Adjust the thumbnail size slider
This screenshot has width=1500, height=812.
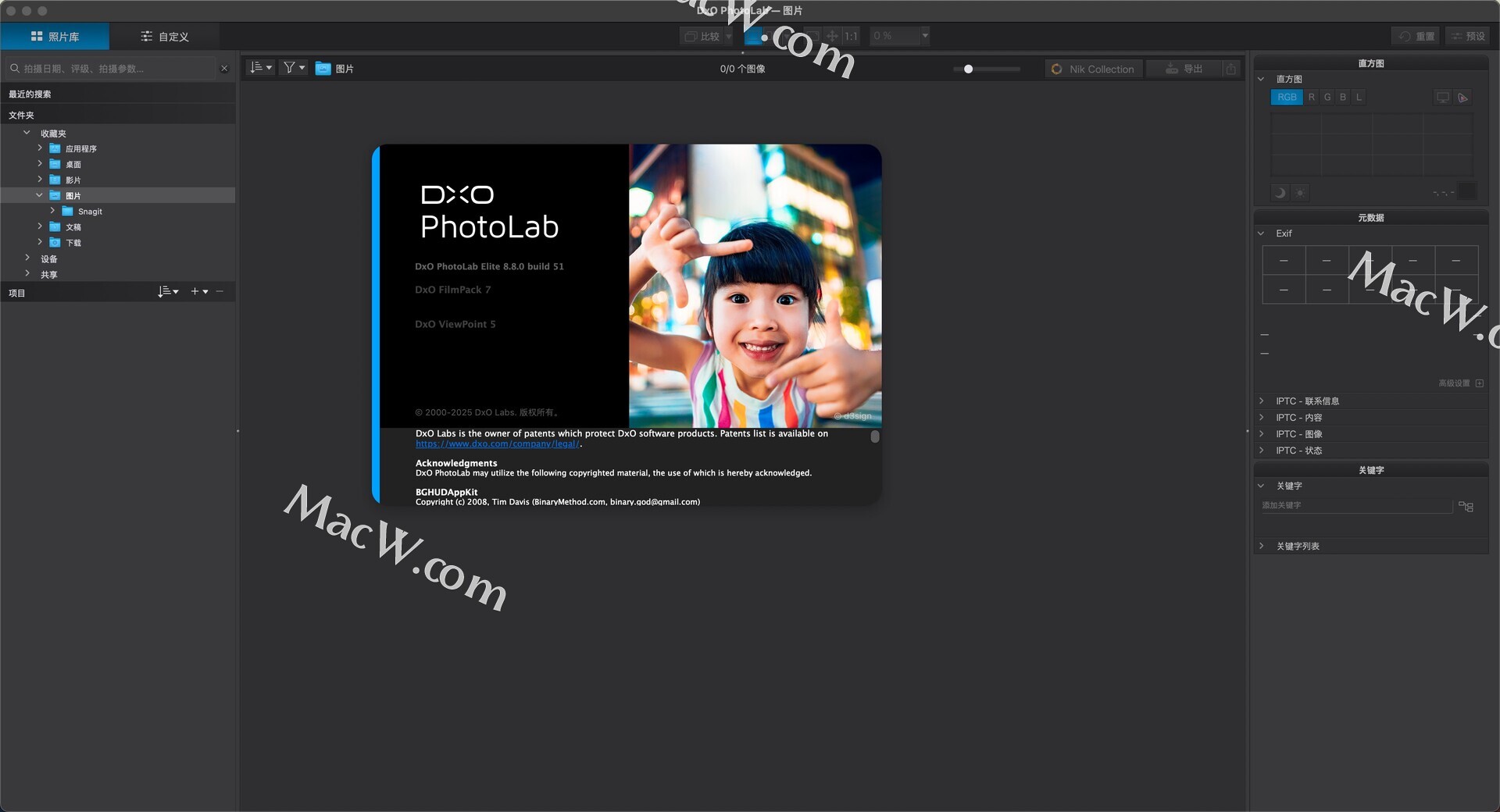(968, 69)
